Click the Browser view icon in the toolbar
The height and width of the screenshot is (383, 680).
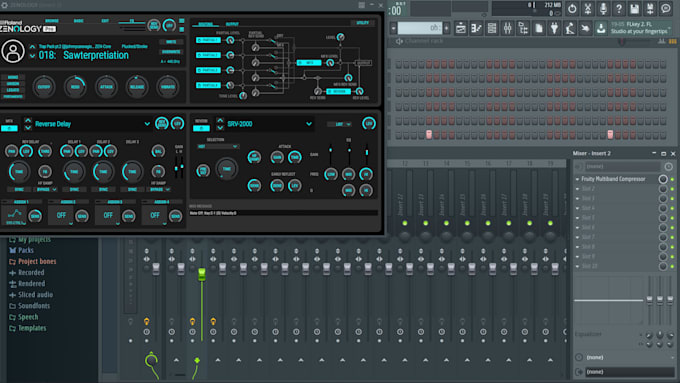(x=523, y=29)
